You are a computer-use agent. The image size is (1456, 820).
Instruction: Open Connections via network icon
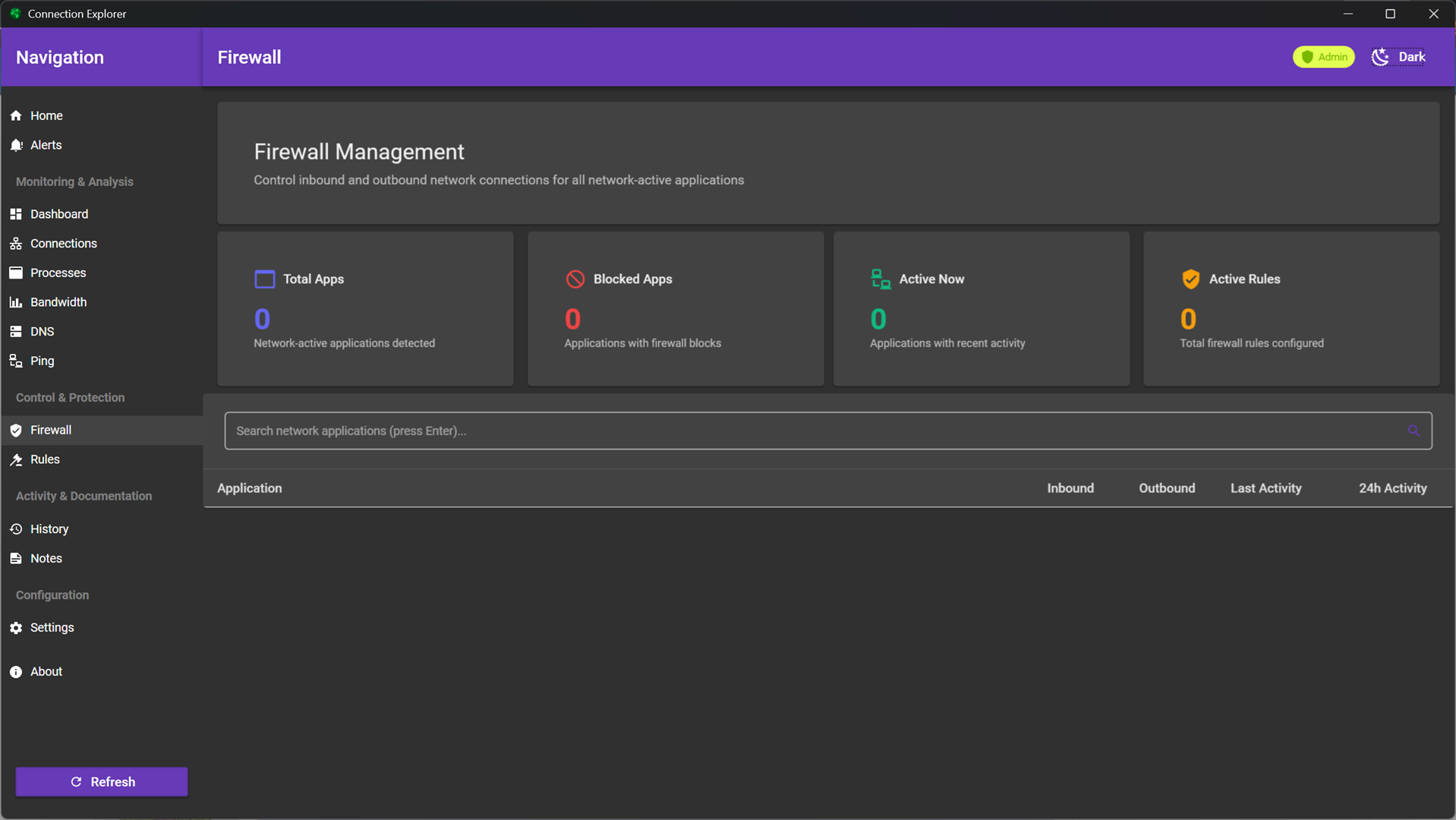coord(16,244)
